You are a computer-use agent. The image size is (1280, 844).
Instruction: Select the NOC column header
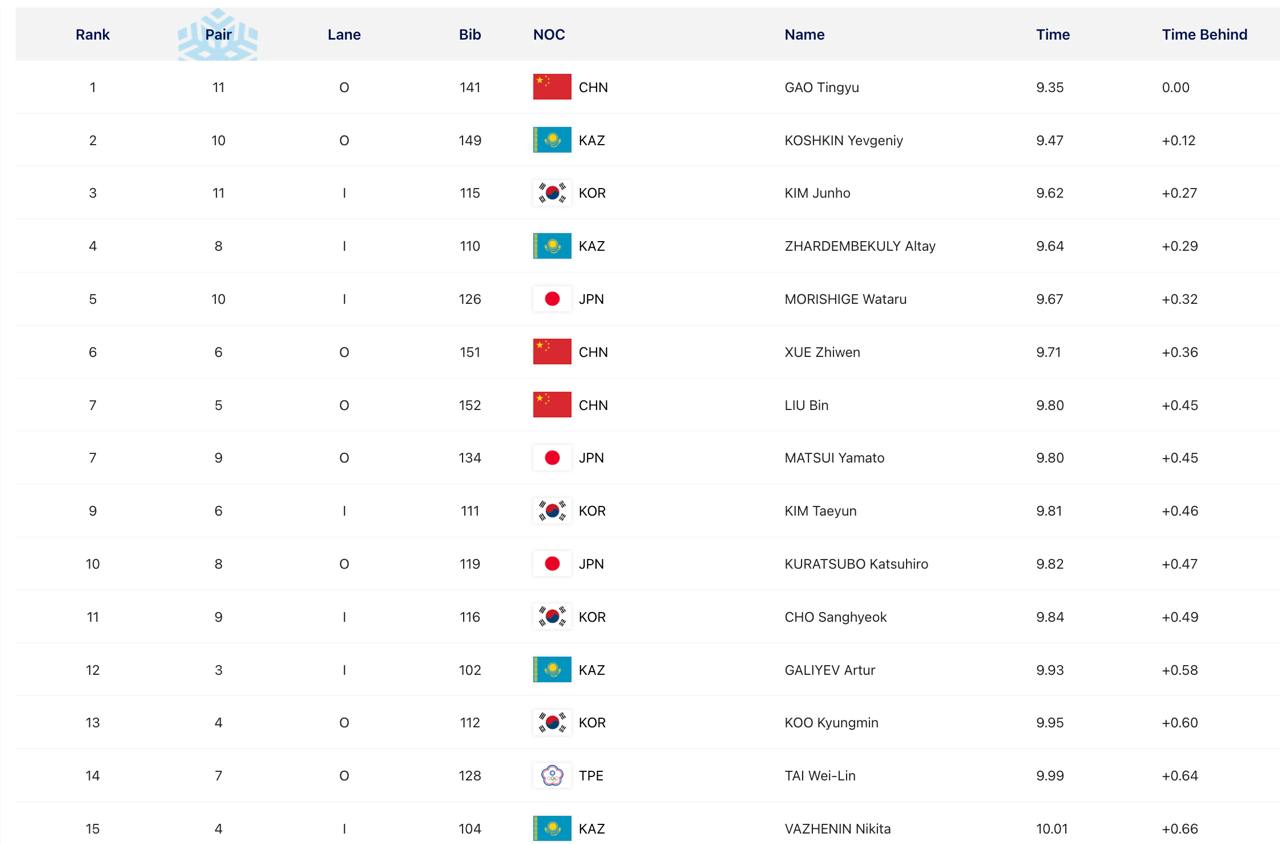point(549,34)
